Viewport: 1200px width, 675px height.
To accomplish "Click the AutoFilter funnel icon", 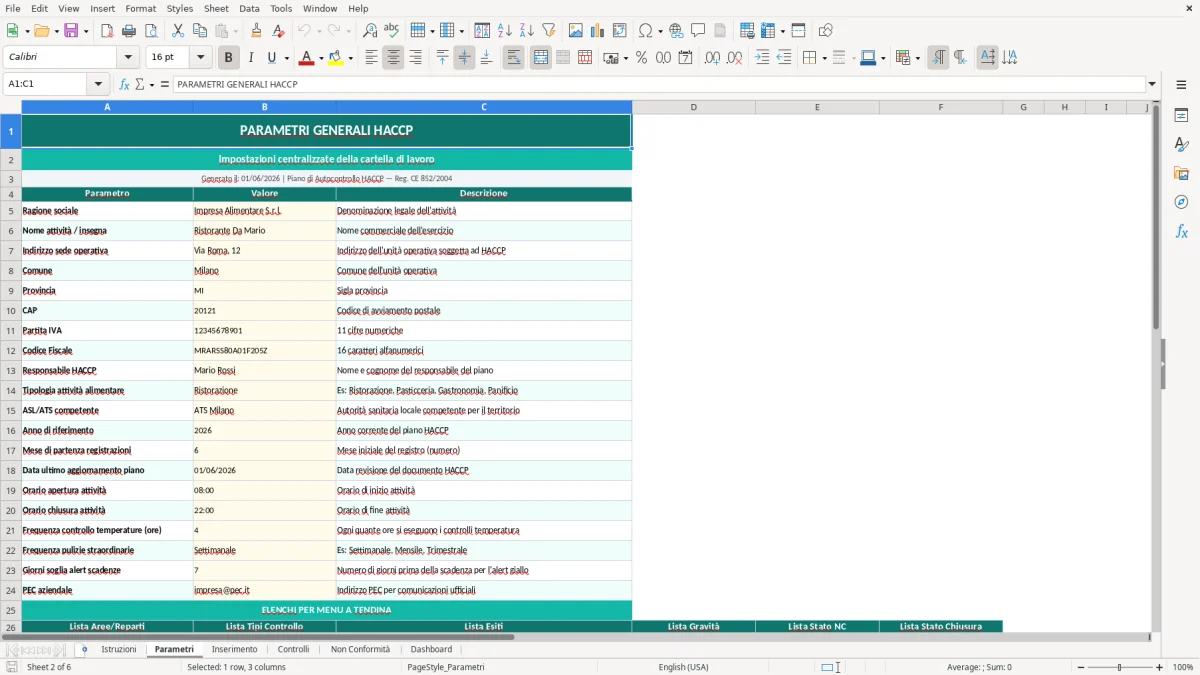I will click(548, 31).
